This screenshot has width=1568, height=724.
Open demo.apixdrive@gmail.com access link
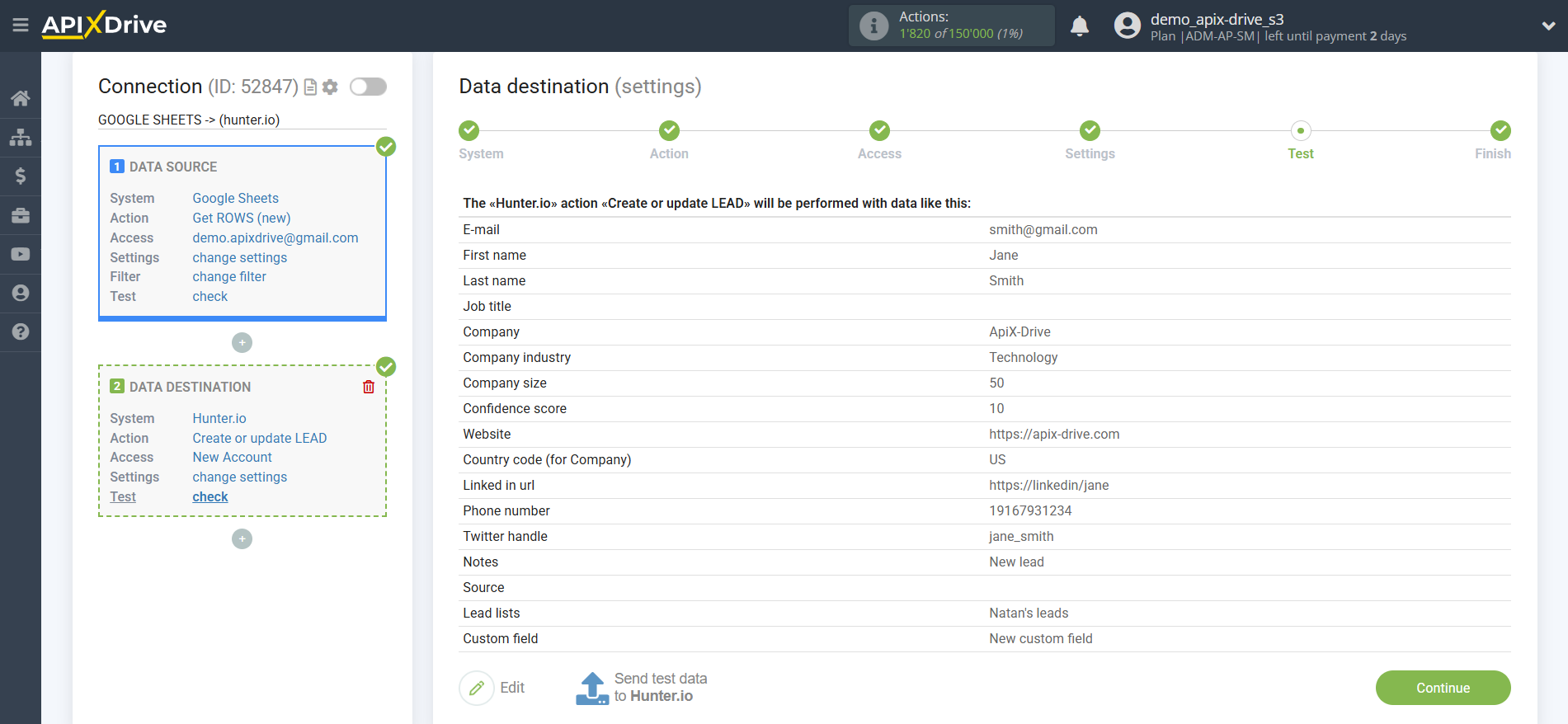point(275,237)
